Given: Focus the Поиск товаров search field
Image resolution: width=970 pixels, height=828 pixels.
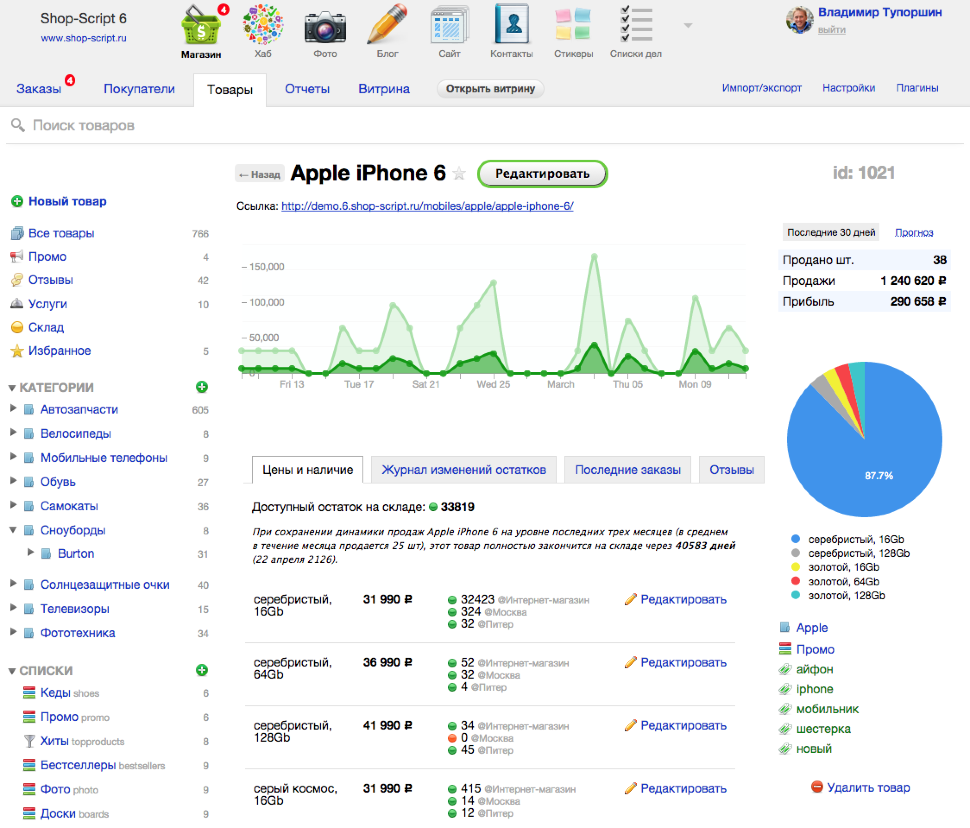Looking at the screenshot, I should point(483,126).
